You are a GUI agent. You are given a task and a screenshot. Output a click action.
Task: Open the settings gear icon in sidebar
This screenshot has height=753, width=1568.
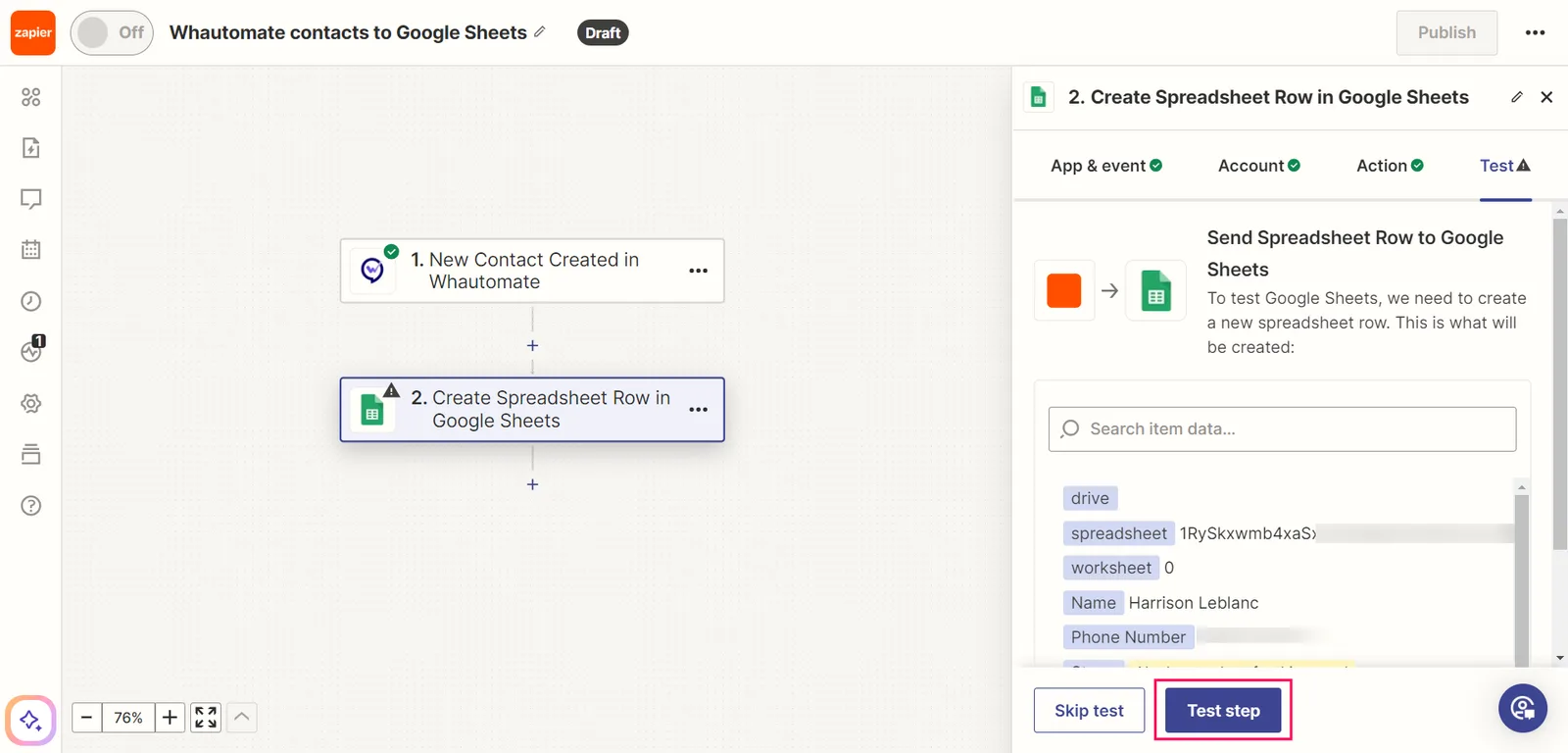(31, 403)
